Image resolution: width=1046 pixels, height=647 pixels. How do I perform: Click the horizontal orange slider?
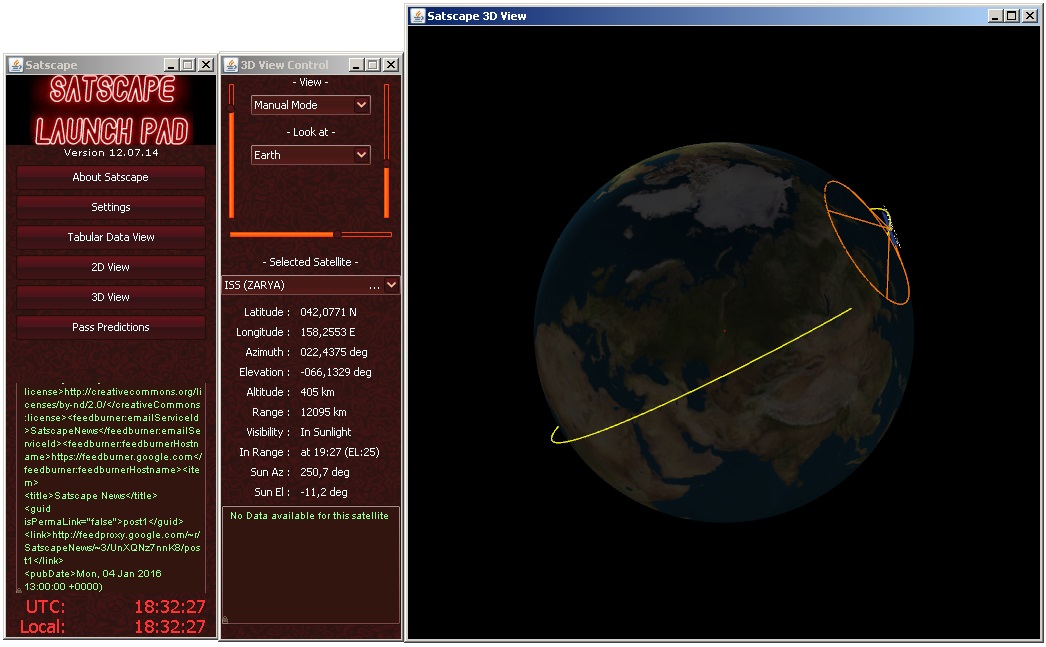click(x=311, y=235)
